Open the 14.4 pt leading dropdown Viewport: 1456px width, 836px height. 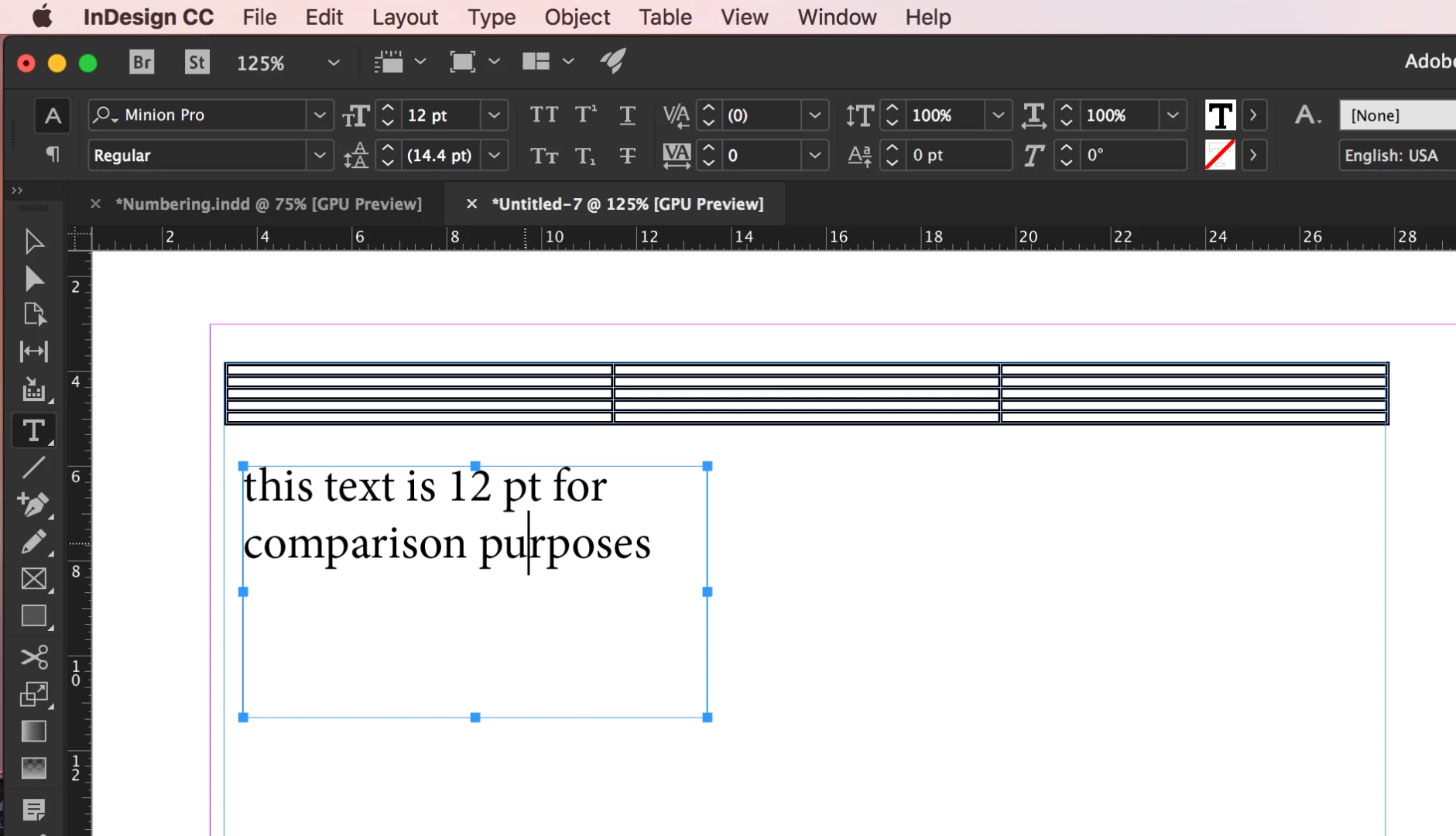(495, 156)
